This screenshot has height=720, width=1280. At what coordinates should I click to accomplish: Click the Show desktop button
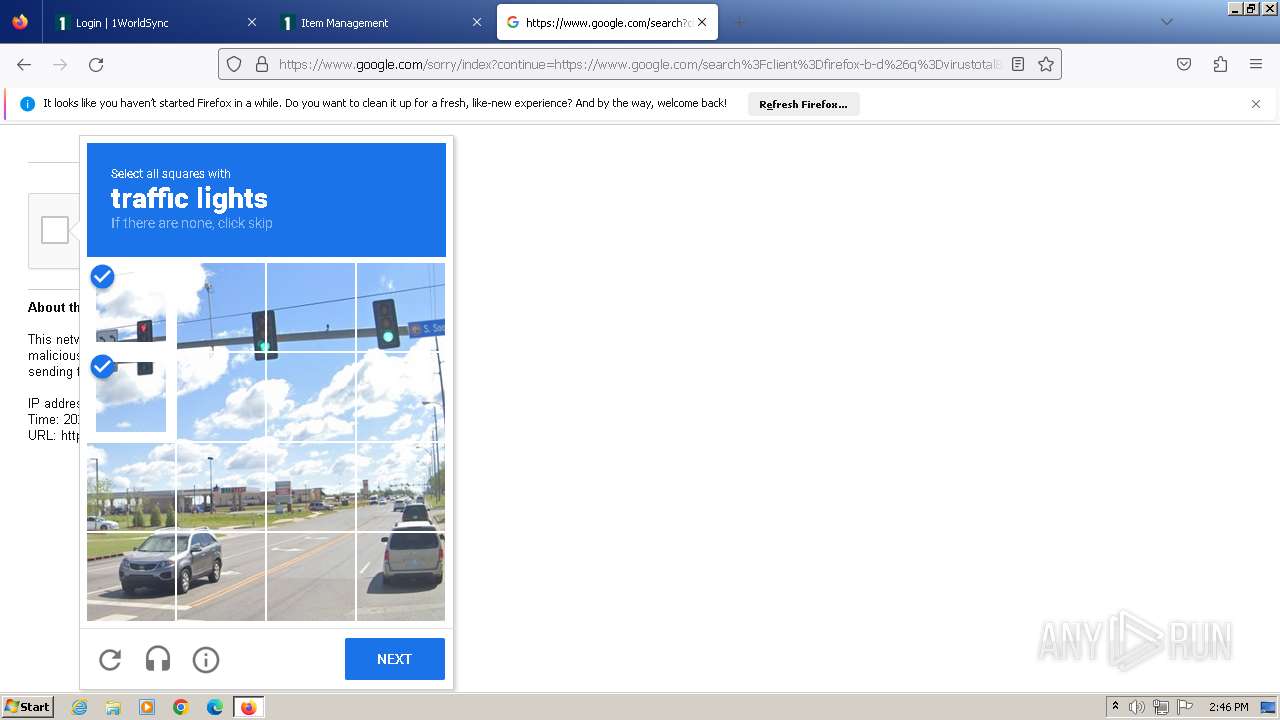(x=1268, y=707)
